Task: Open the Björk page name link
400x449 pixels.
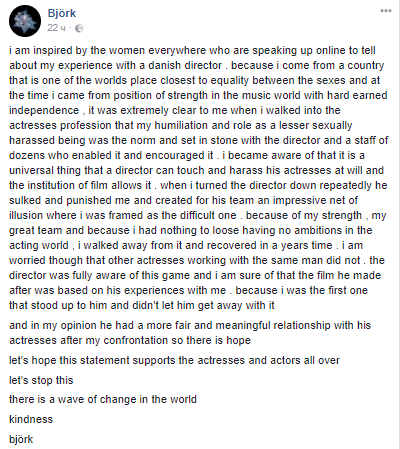Action: tap(62, 13)
